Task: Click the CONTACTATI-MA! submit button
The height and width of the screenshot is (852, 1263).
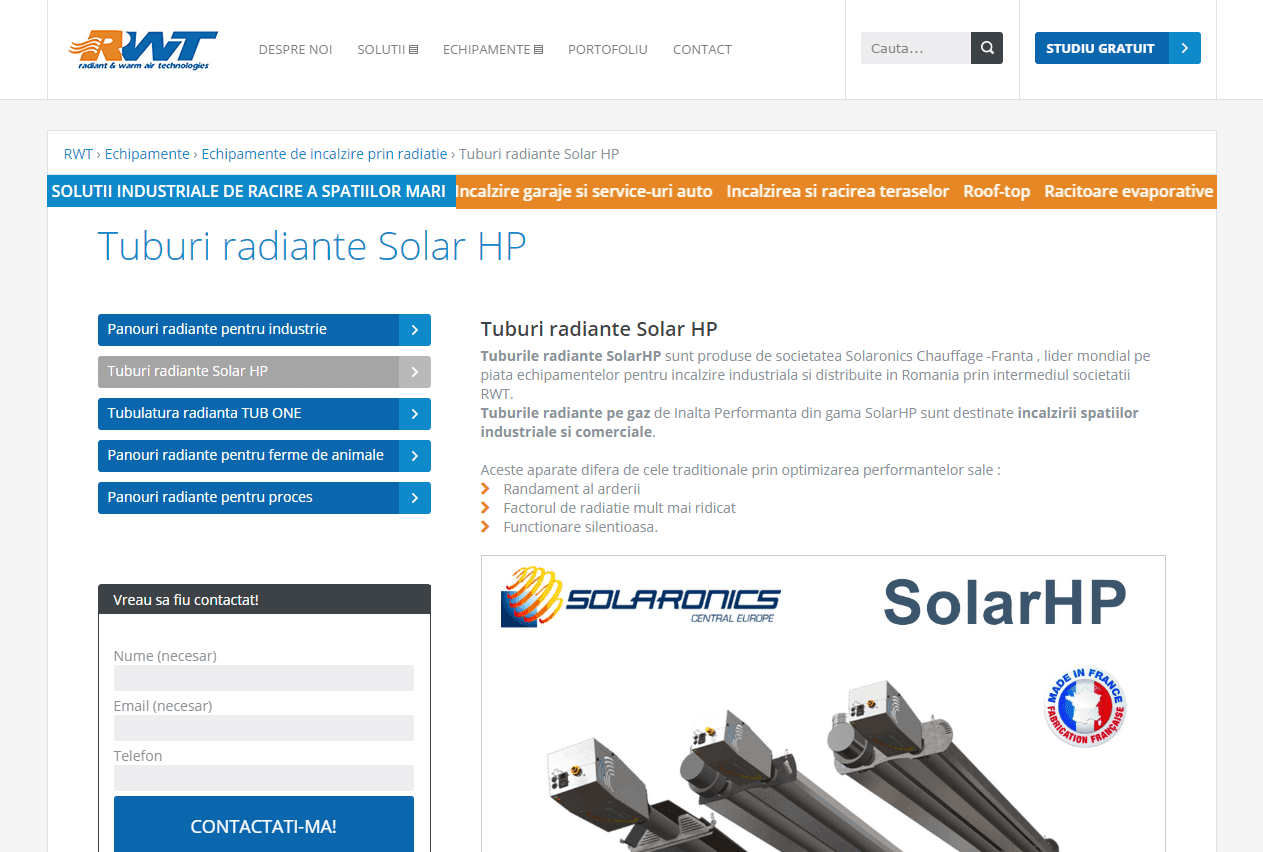Action: (264, 826)
